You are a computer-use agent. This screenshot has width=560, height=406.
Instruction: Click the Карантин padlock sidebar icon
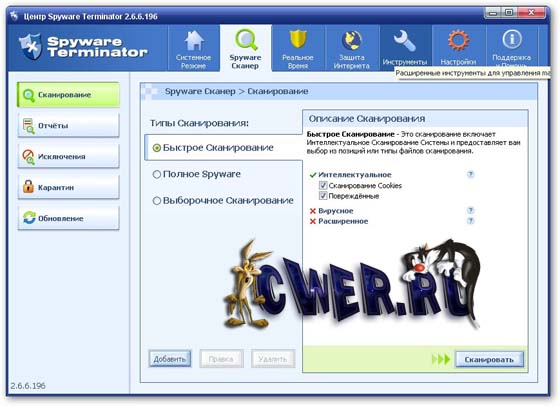[29, 187]
